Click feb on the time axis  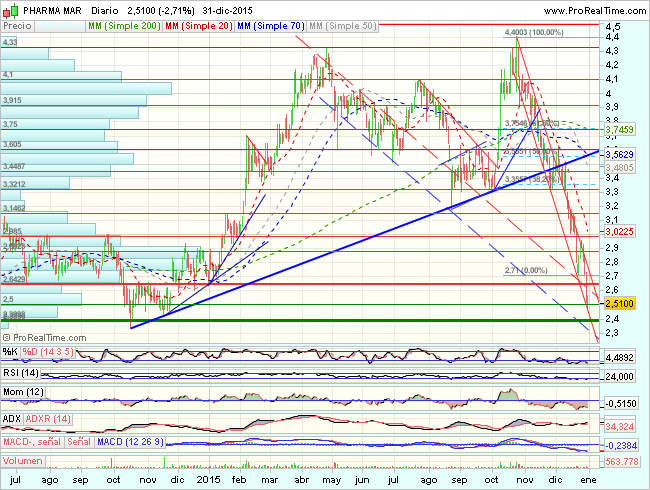[239, 480]
